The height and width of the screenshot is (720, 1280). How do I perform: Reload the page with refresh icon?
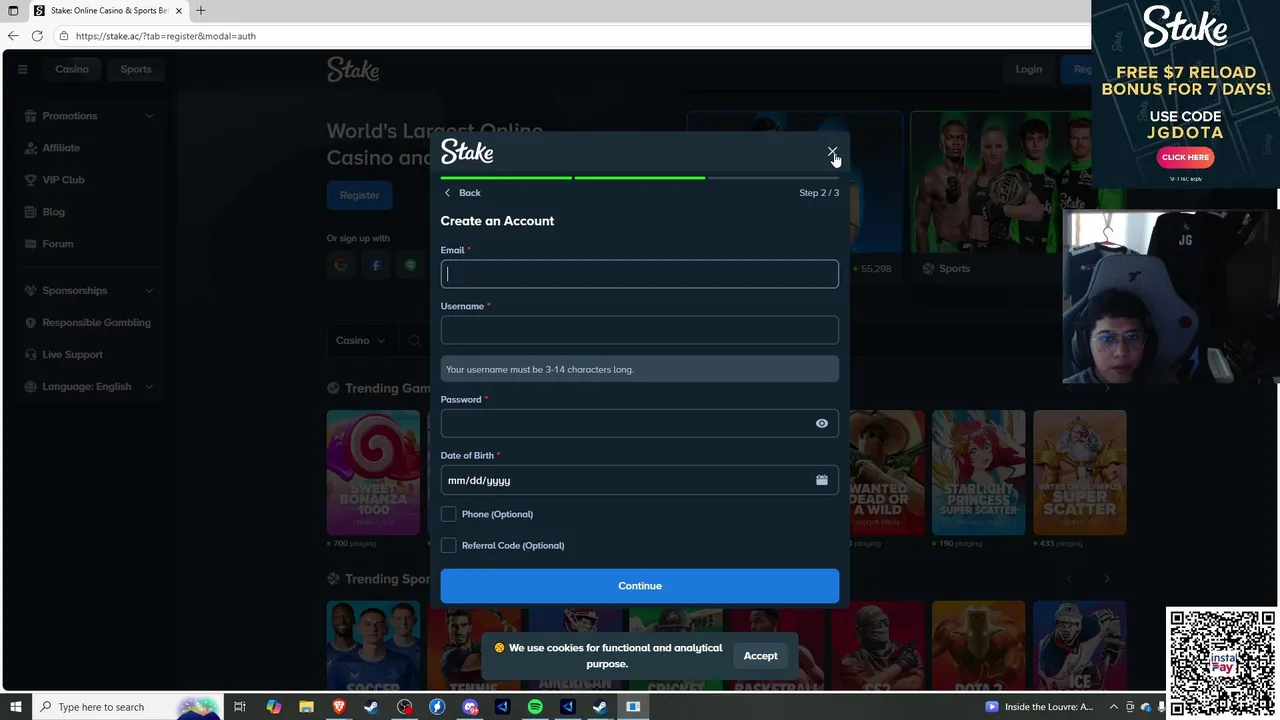click(37, 36)
